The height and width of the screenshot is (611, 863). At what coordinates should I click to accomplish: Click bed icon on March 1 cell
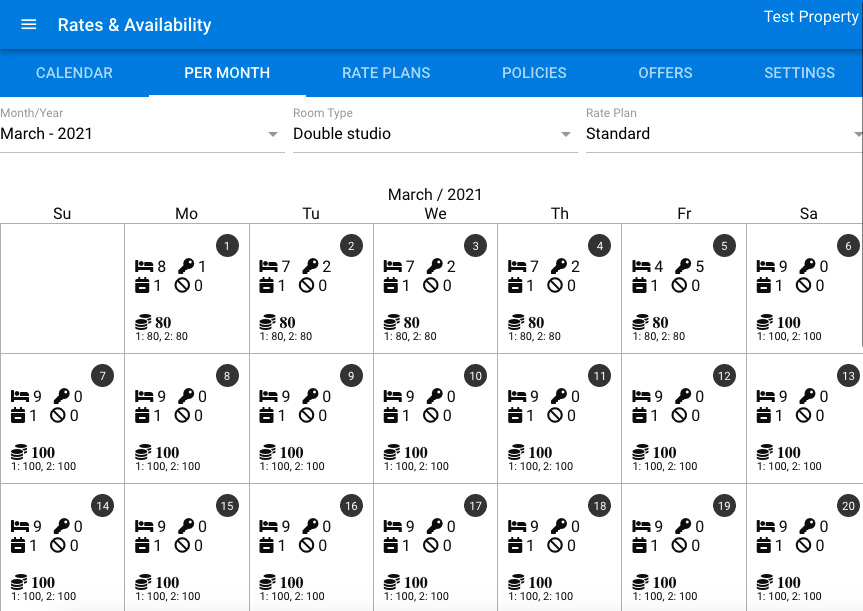144,266
